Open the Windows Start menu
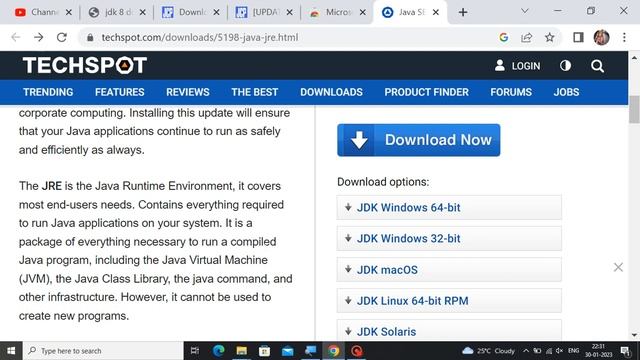This screenshot has width=640, height=360. (11, 351)
